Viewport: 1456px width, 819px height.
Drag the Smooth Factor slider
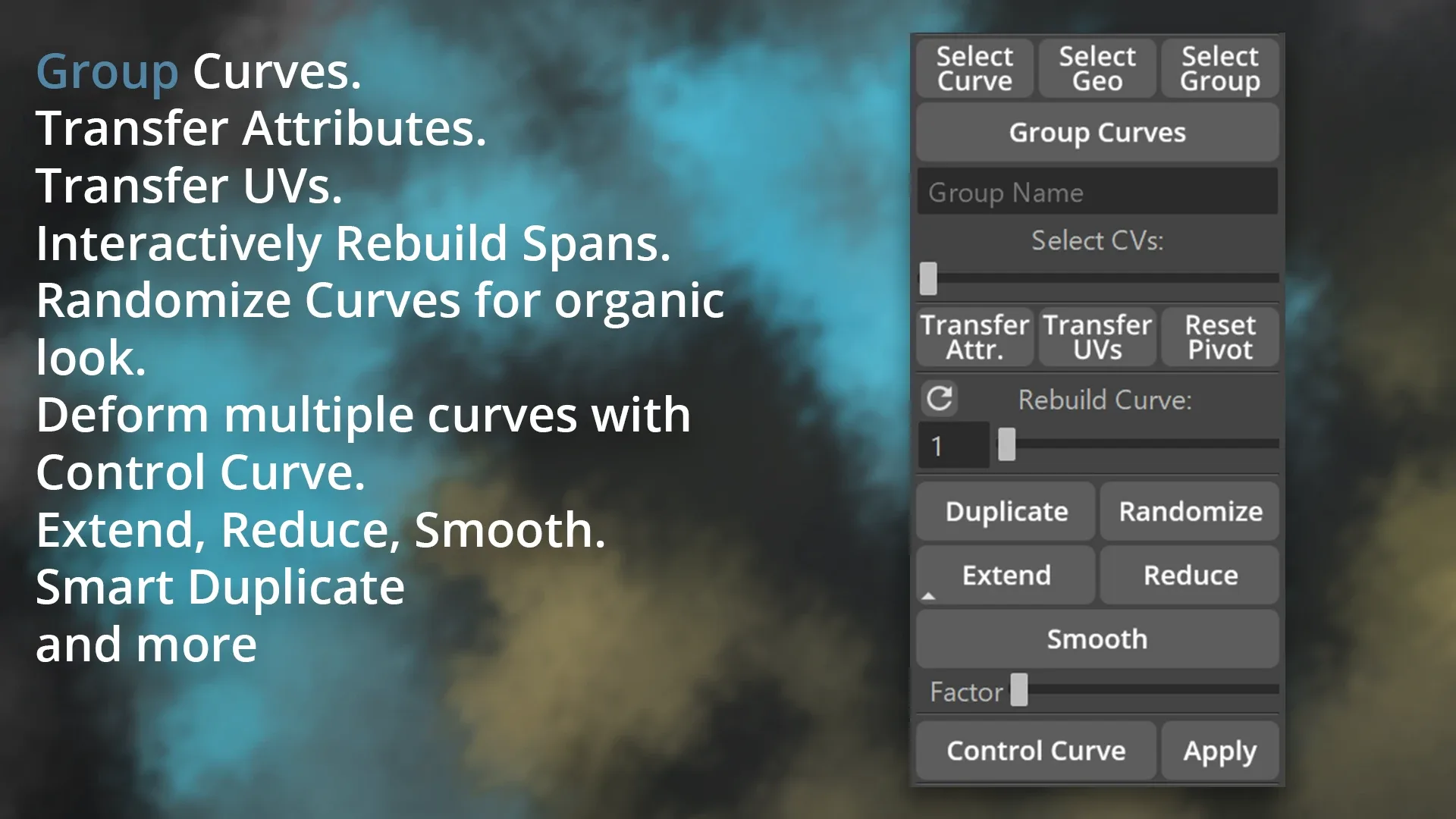1019,690
